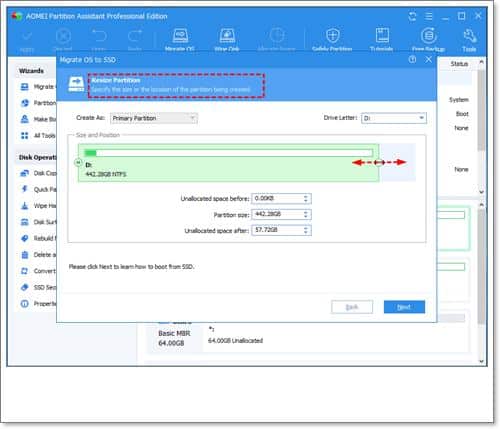Click the Disk Copy sidebar icon
Viewport: 500px width, 429px height.
25,173
